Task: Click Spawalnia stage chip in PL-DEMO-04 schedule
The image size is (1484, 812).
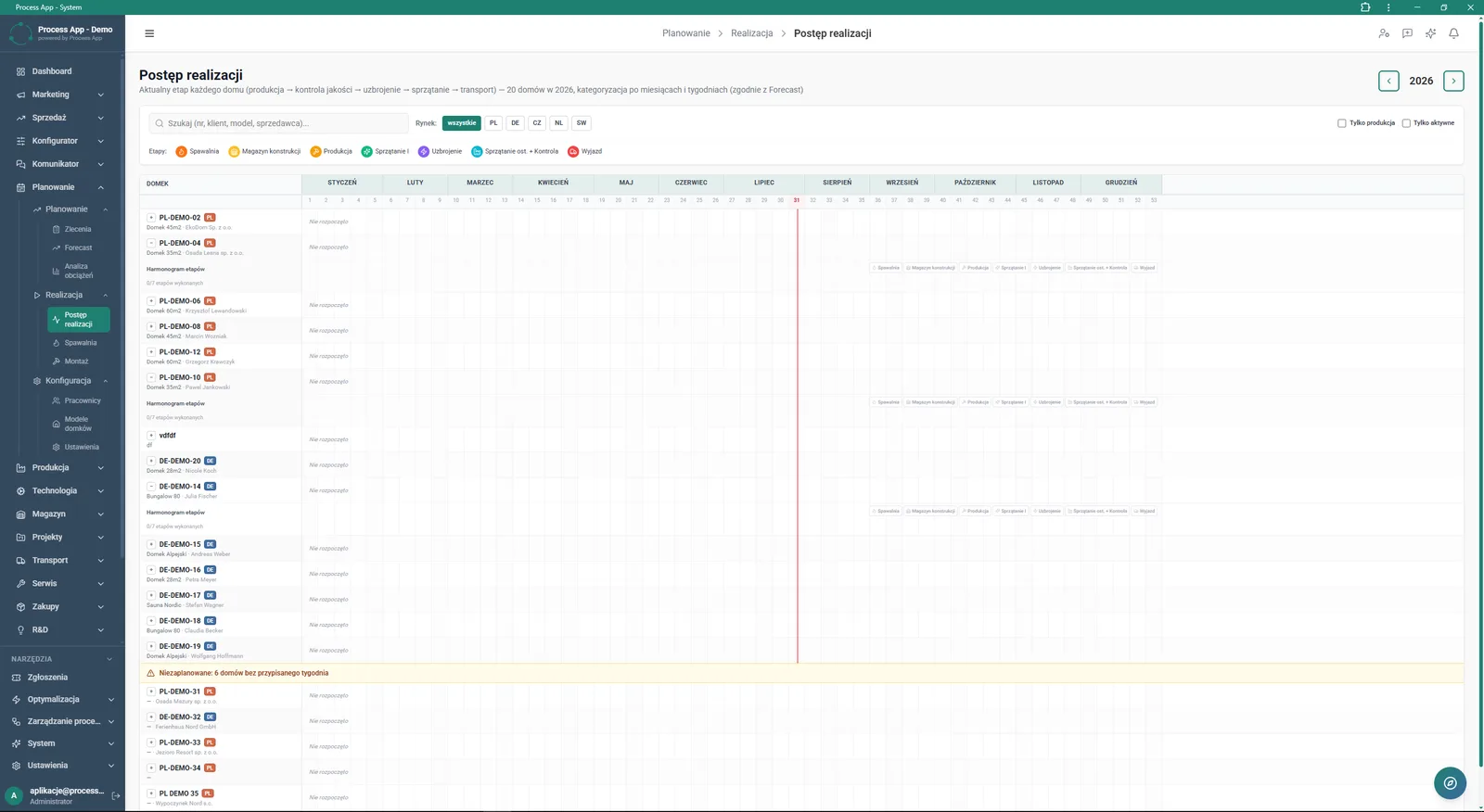Action: [x=886, y=268]
